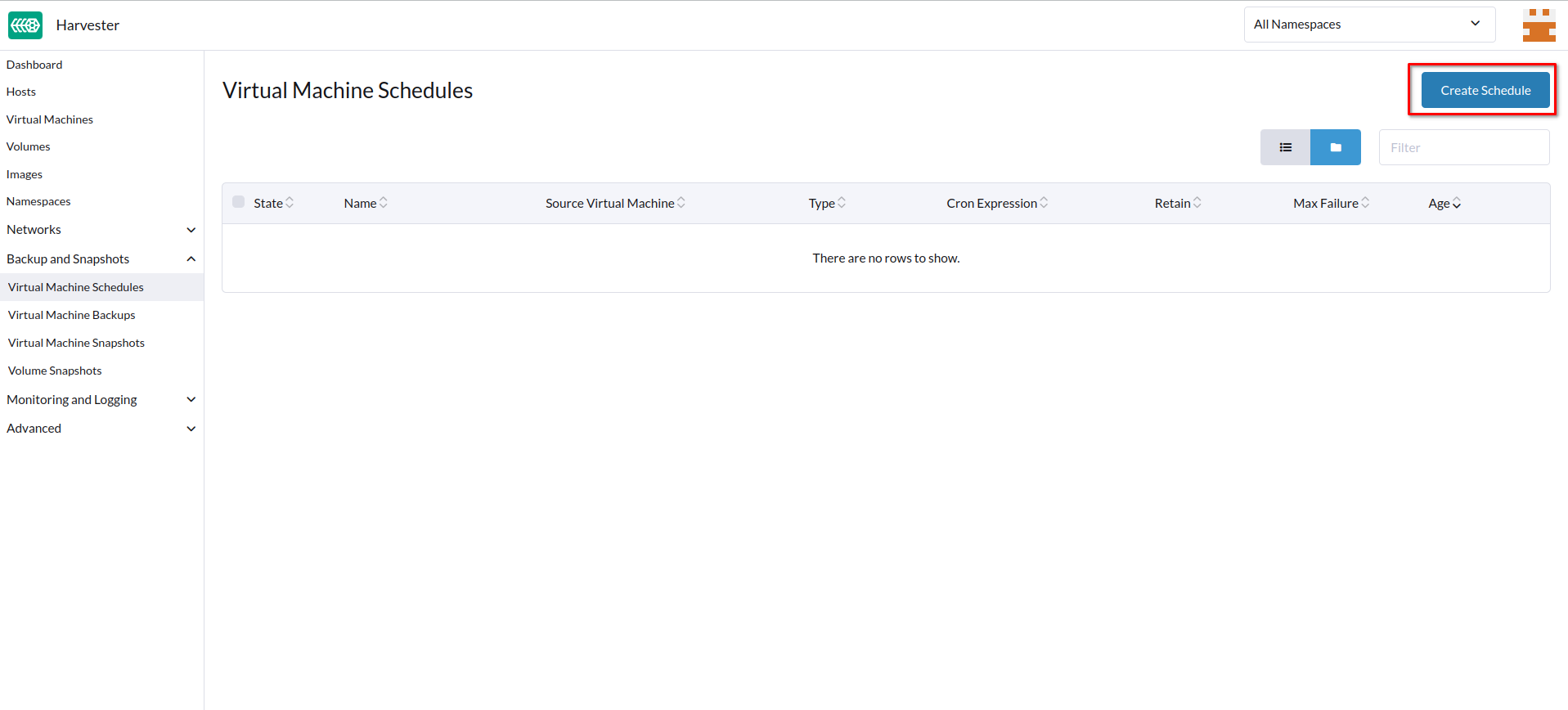1568x710 pixels.
Task: Toggle the select-all rows checkbox
Action: [x=238, y=202]
